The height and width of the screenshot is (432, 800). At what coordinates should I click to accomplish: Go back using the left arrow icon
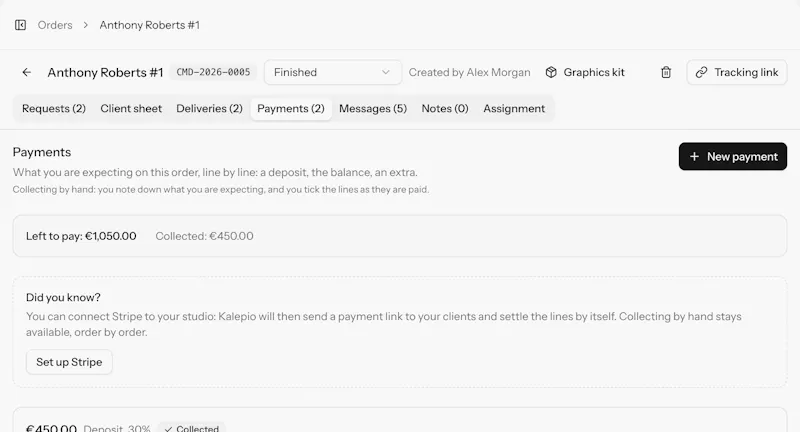pyautogui.click(x=27, y=72)
